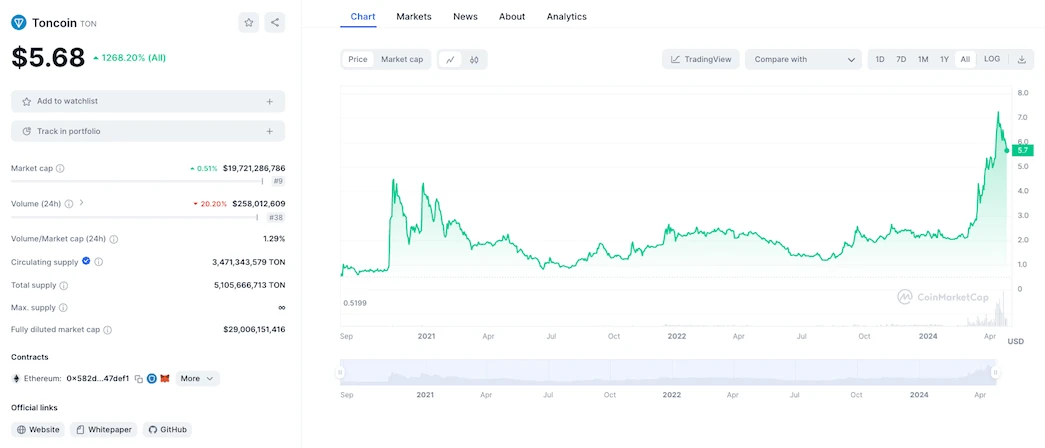The height and width of the screenshot is (448, 1045).
Task: Open the Compare with dropdown
Action: coord(804,59)
